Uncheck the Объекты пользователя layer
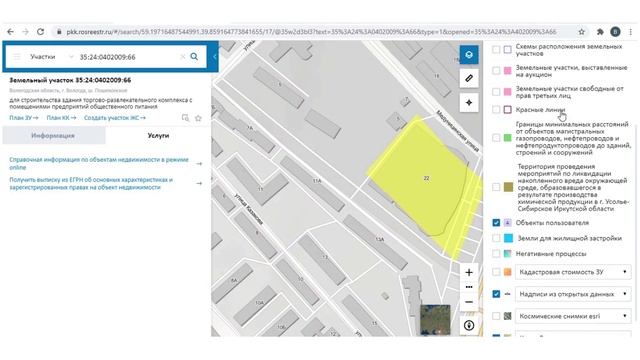This screenshot has height=360, width=640. click(496, 223)
